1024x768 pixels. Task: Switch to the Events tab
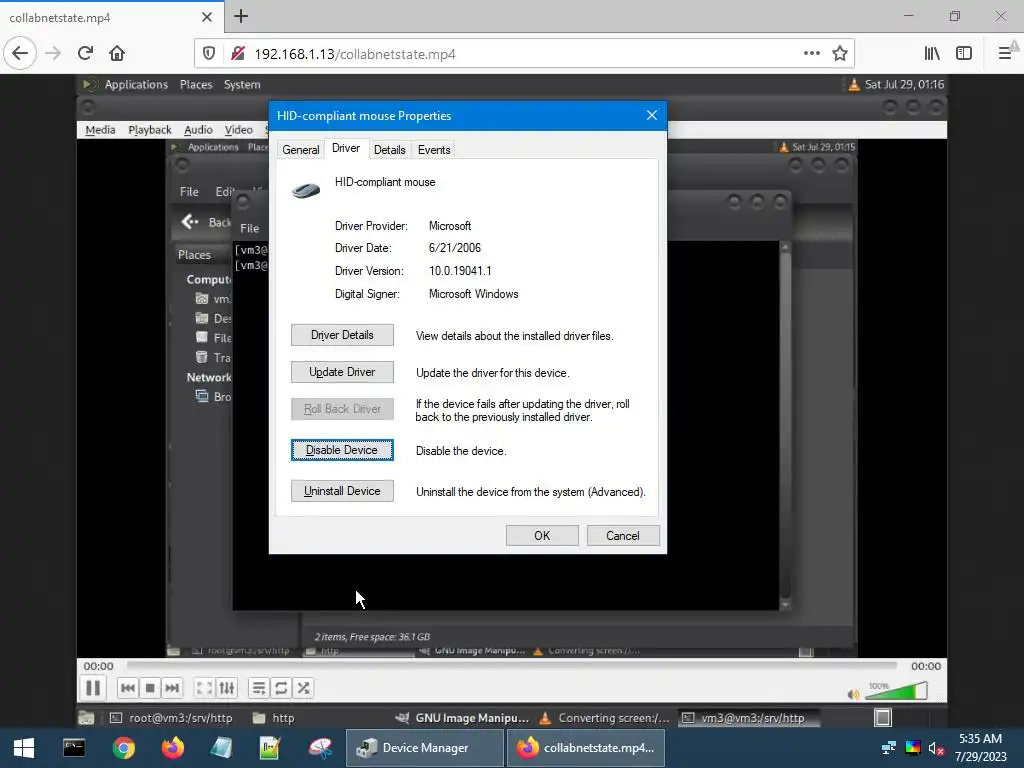(x=434, y=150)
